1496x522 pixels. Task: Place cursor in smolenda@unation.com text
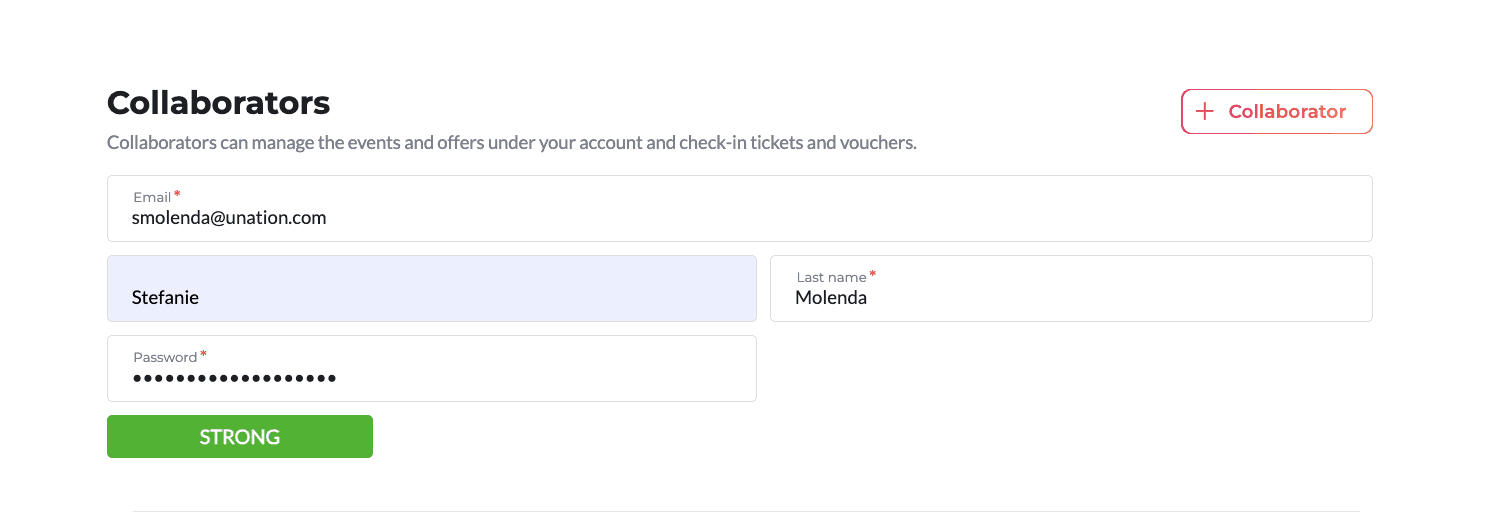[x=229, y=217]
